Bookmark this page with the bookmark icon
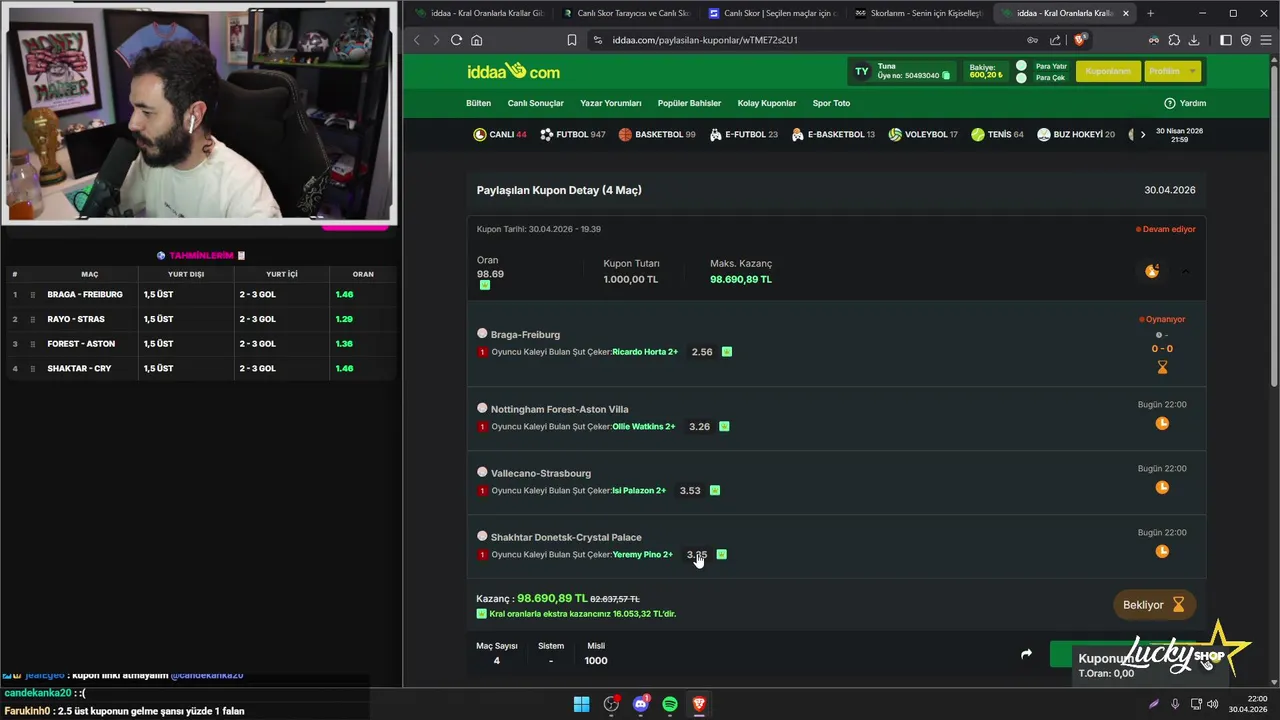Screen dimensions: 1280x720 [x=571, y=40]
